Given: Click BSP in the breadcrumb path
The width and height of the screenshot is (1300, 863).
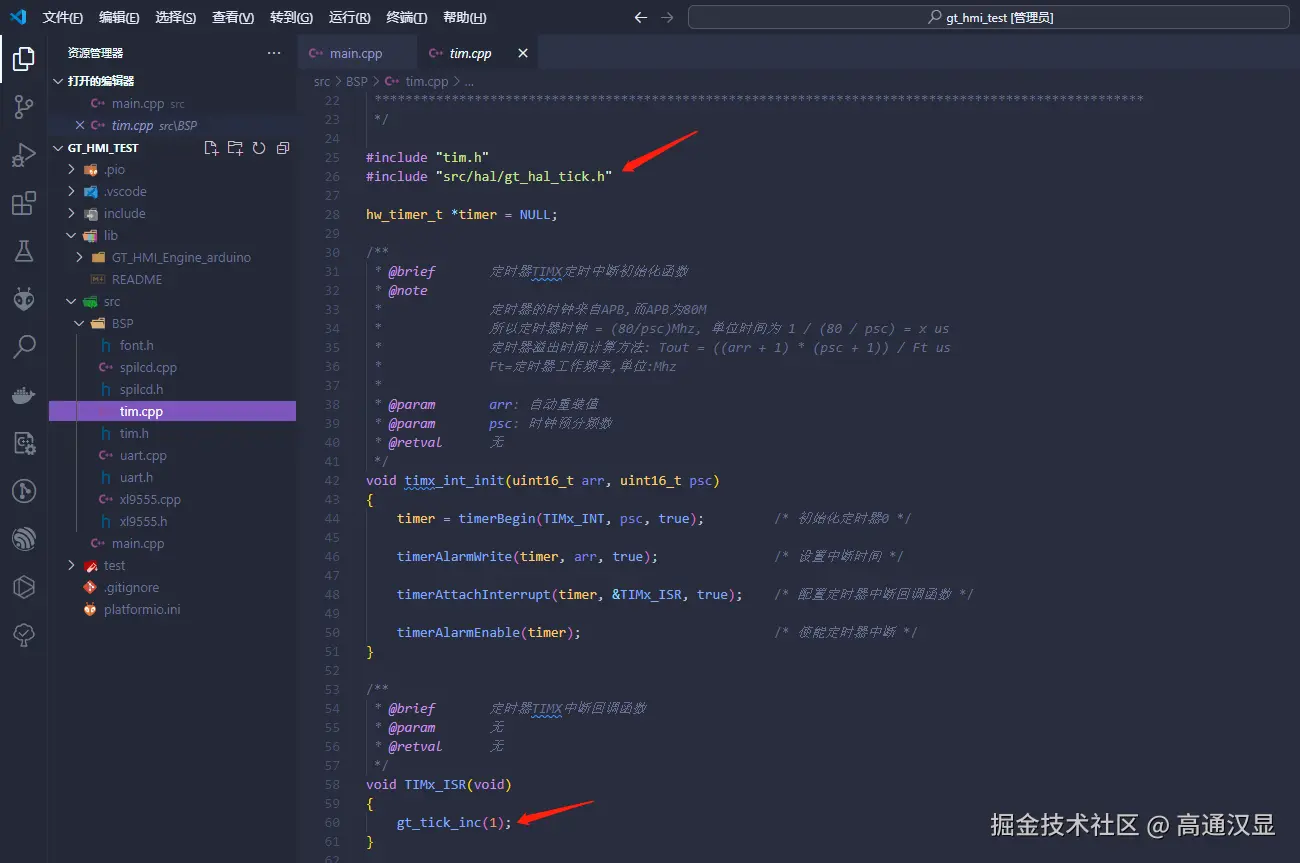Looking at the screenshot, I should [x=357, y=81].
